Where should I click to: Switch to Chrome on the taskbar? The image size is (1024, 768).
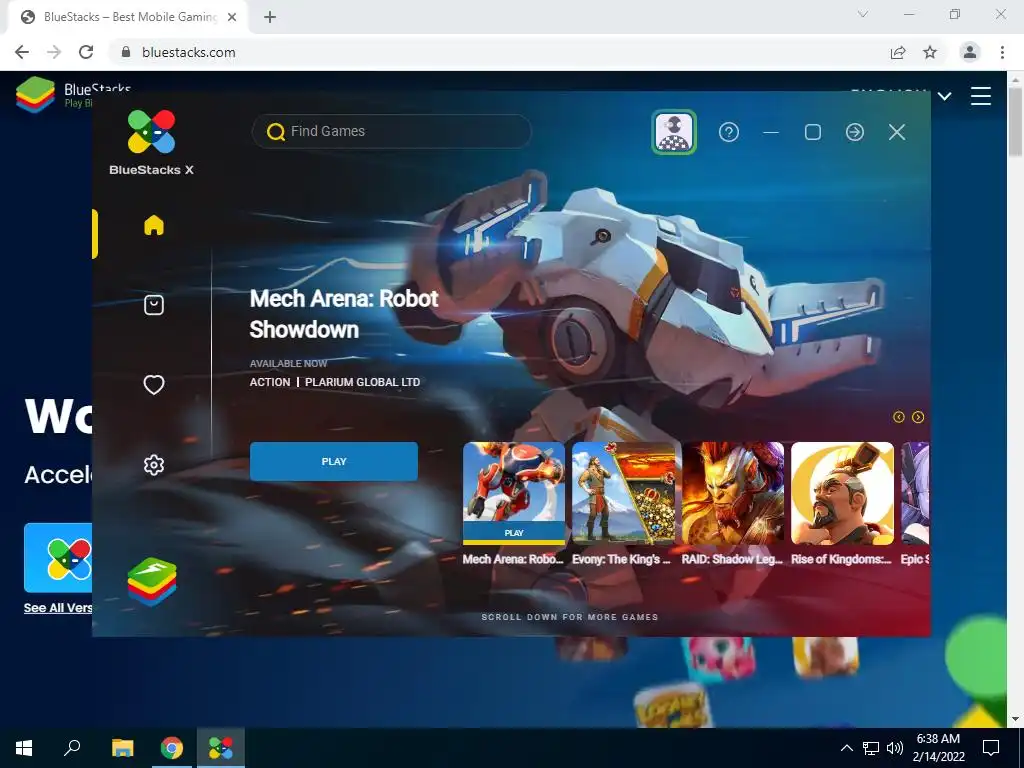pos(172,748)
